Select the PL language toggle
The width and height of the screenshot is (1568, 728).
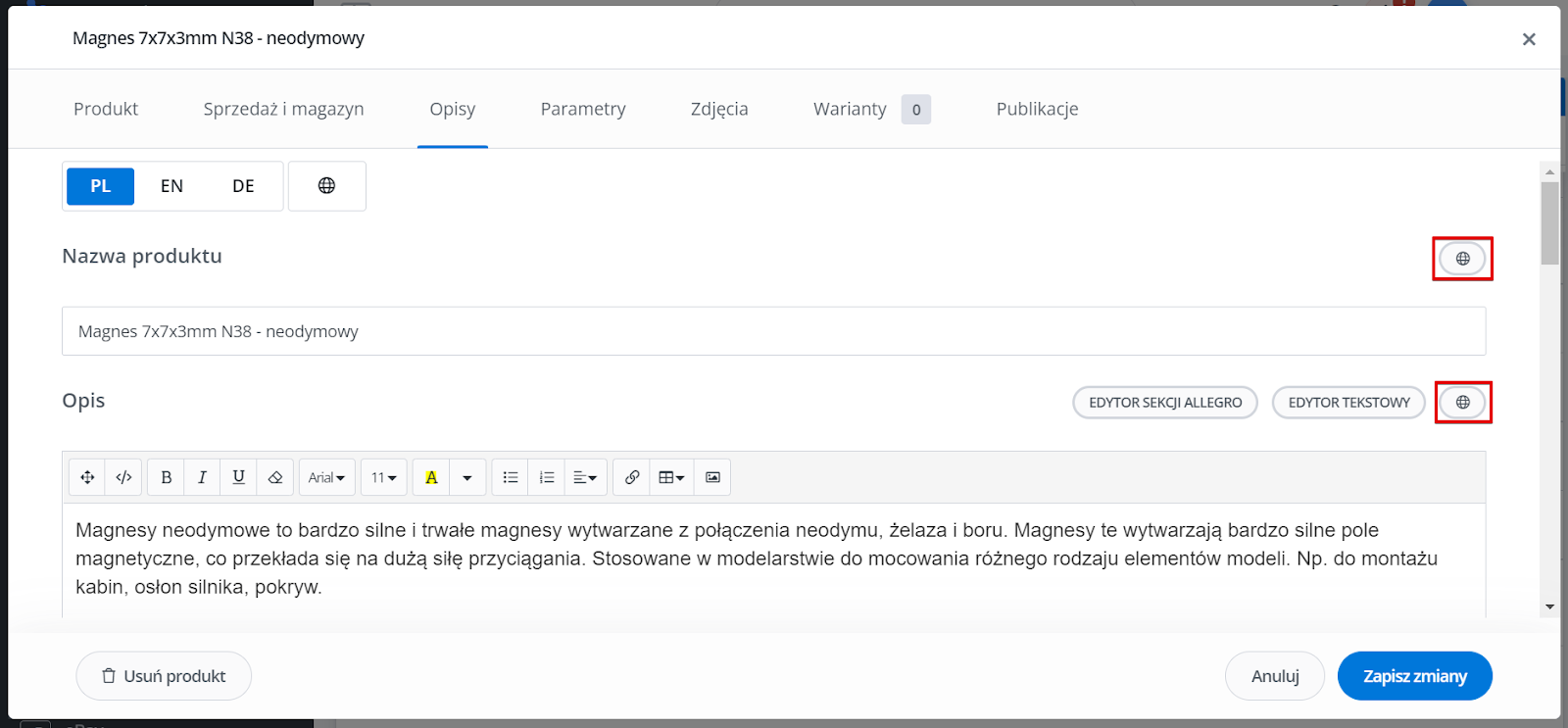coord(100,186)
